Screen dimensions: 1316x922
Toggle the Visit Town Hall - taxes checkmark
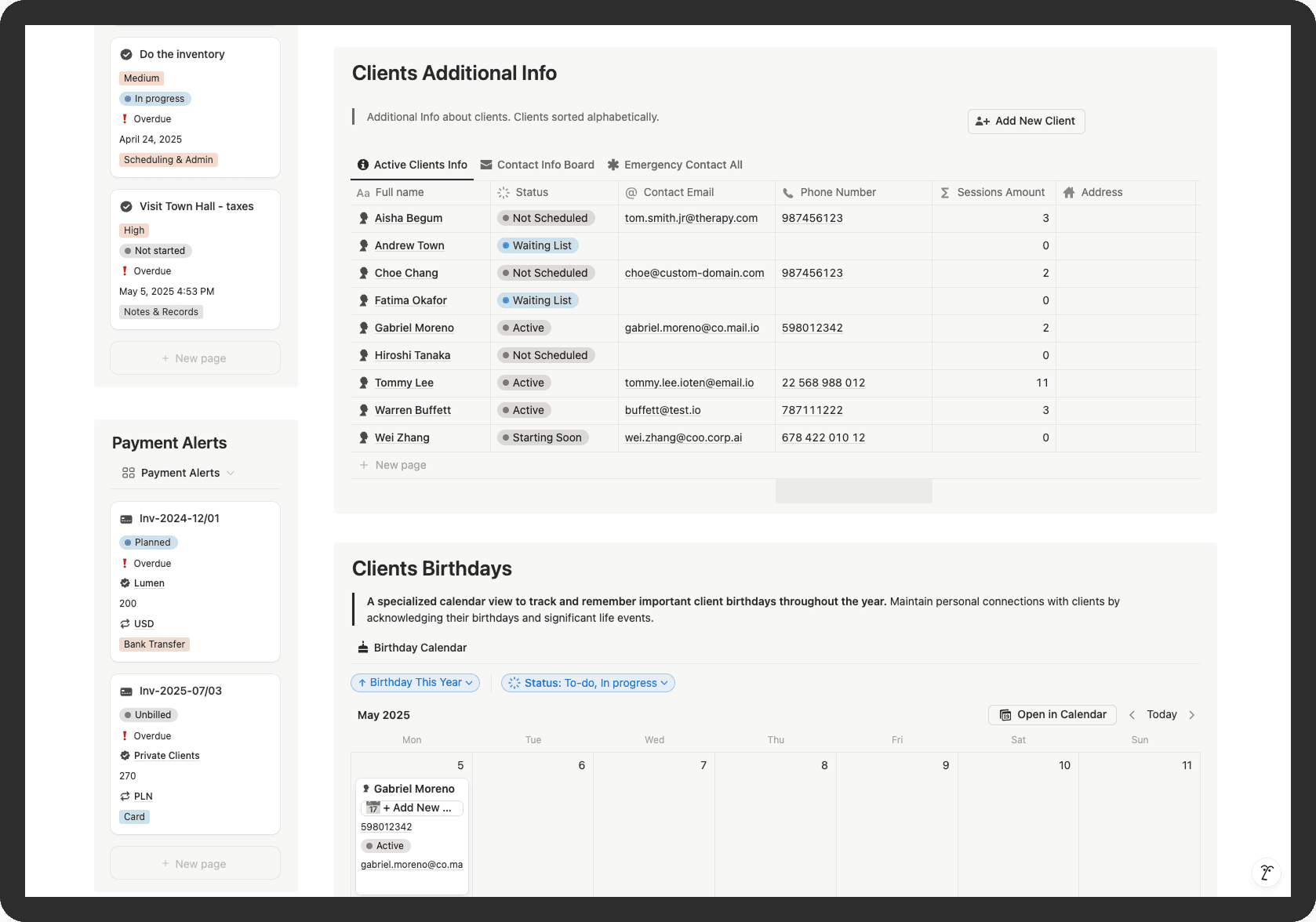tap(126, 207)
